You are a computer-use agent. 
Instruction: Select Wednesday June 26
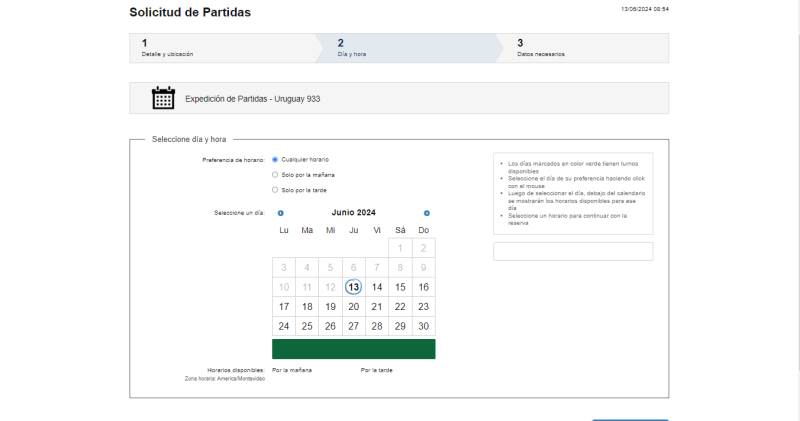pyautogui.click(x=330, y=327)
